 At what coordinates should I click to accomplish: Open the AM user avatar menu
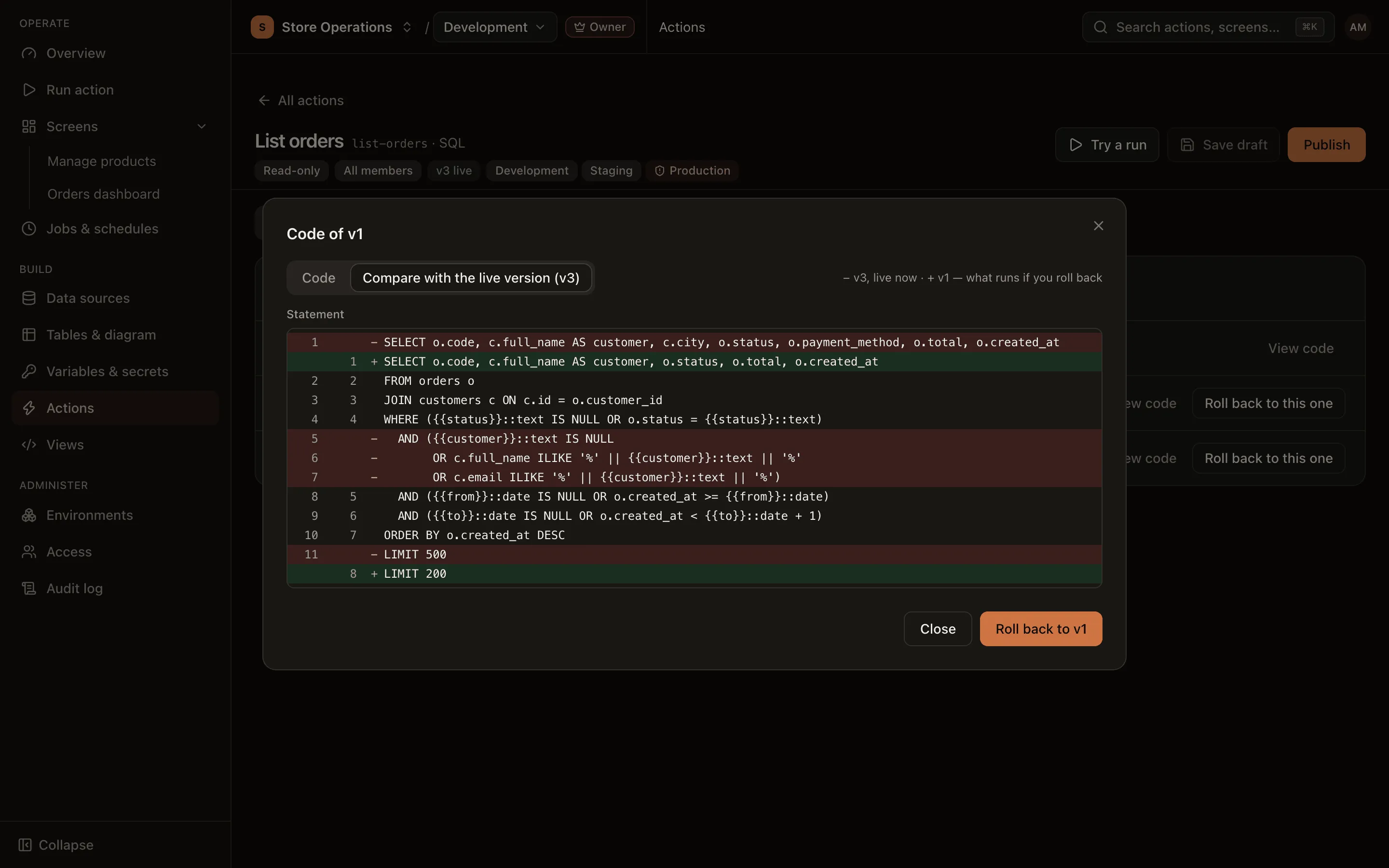pyautogui.click(x=1358, y=27)
